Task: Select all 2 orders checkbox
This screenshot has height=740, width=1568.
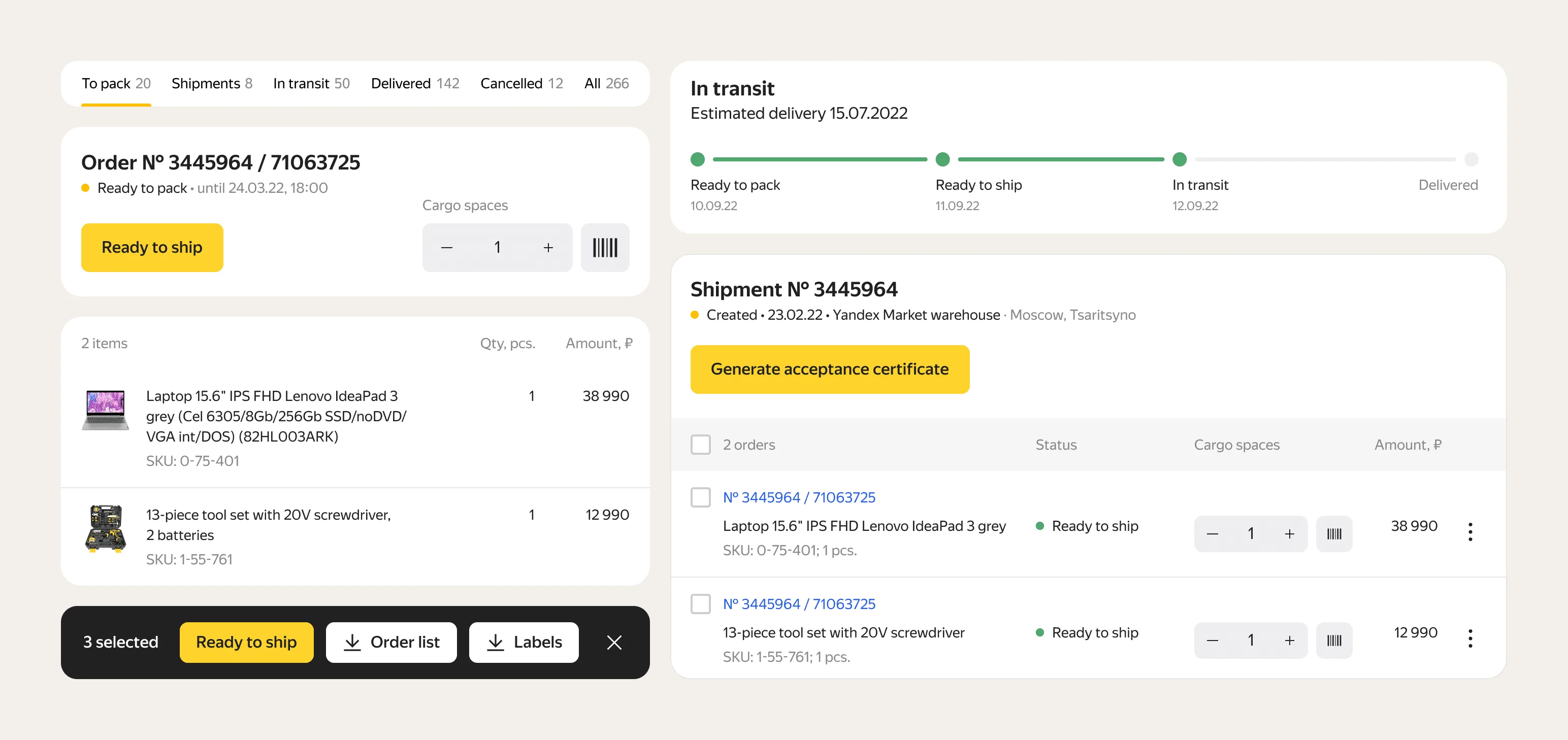Action: click(701, 445)
